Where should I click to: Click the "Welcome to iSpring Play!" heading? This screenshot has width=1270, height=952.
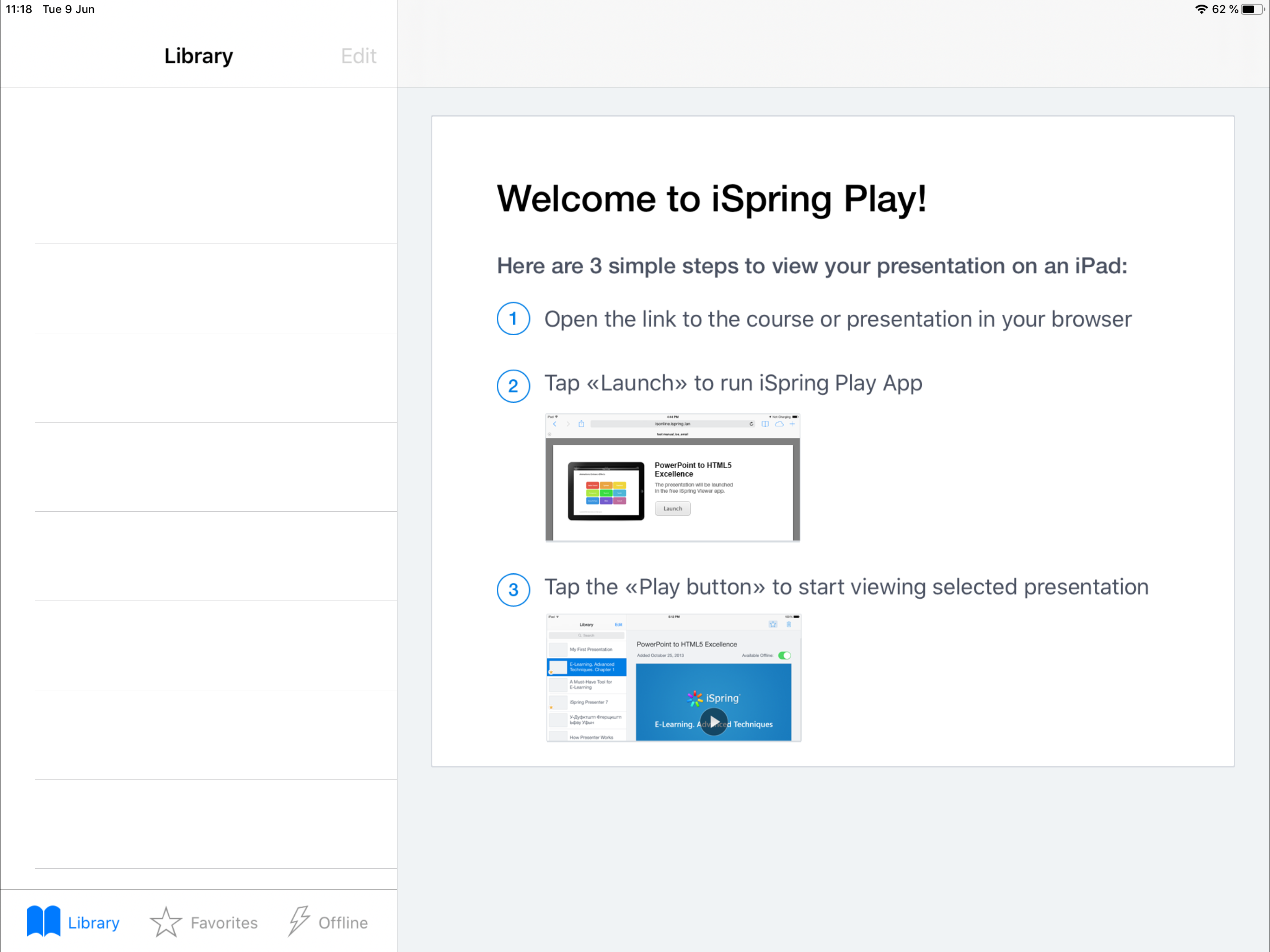pos(711,199)
